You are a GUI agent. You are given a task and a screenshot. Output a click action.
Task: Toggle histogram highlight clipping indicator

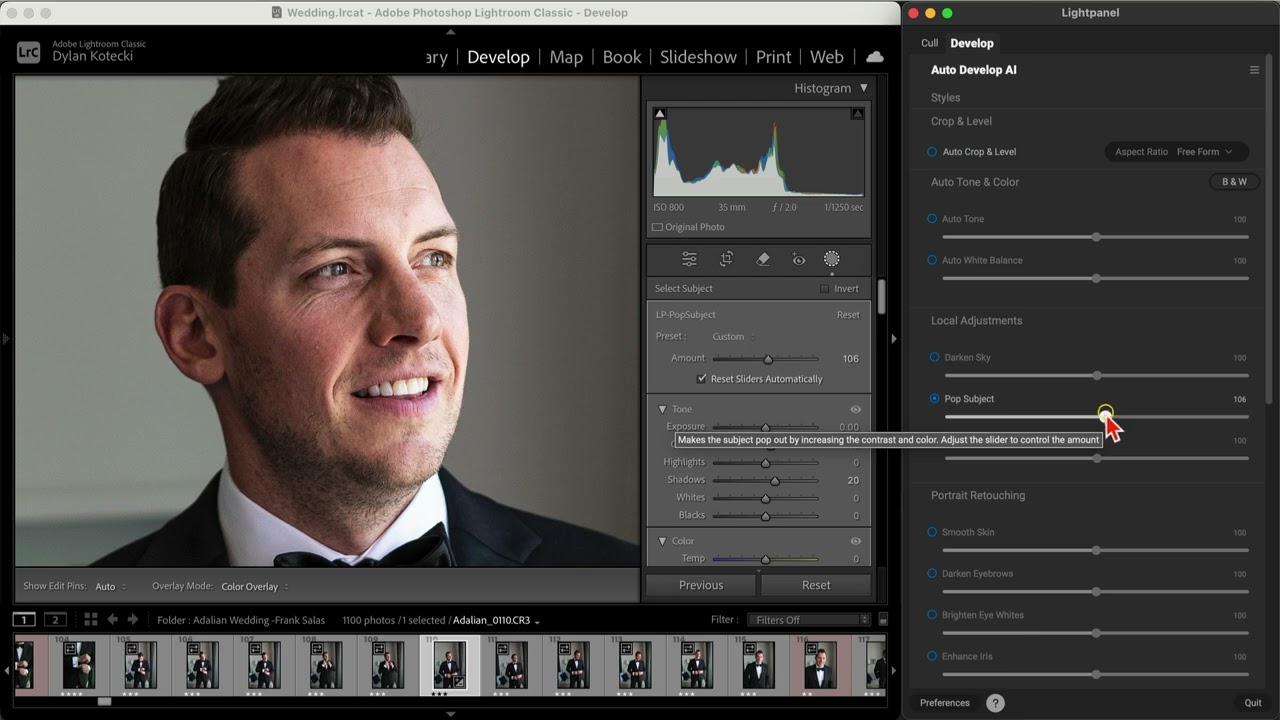(x=857, y=114)
